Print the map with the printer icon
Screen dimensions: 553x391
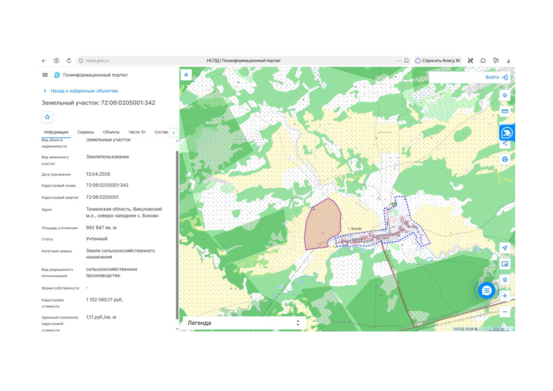tap(505, 159)
